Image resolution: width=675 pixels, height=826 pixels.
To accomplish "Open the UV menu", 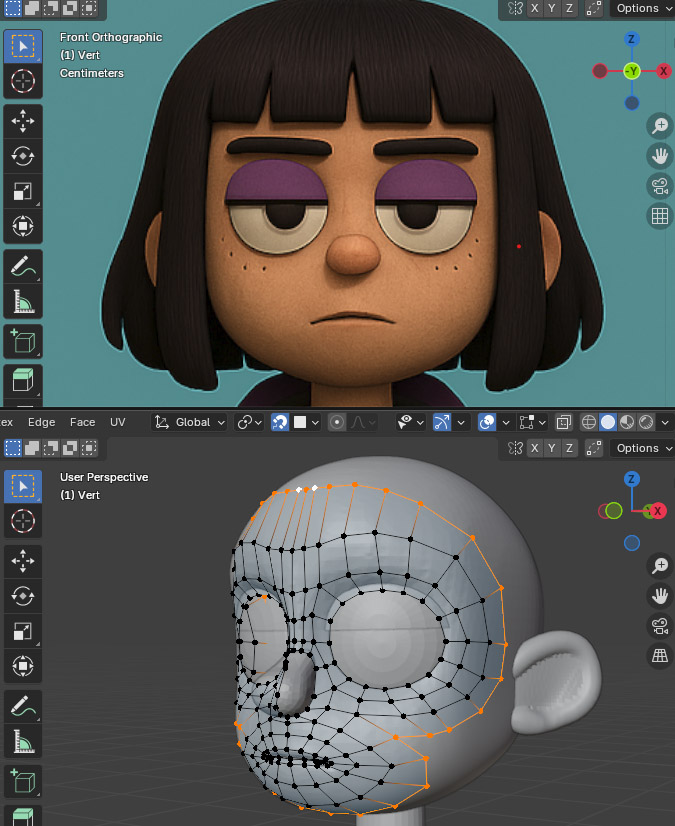I will (x=118, y=422).
